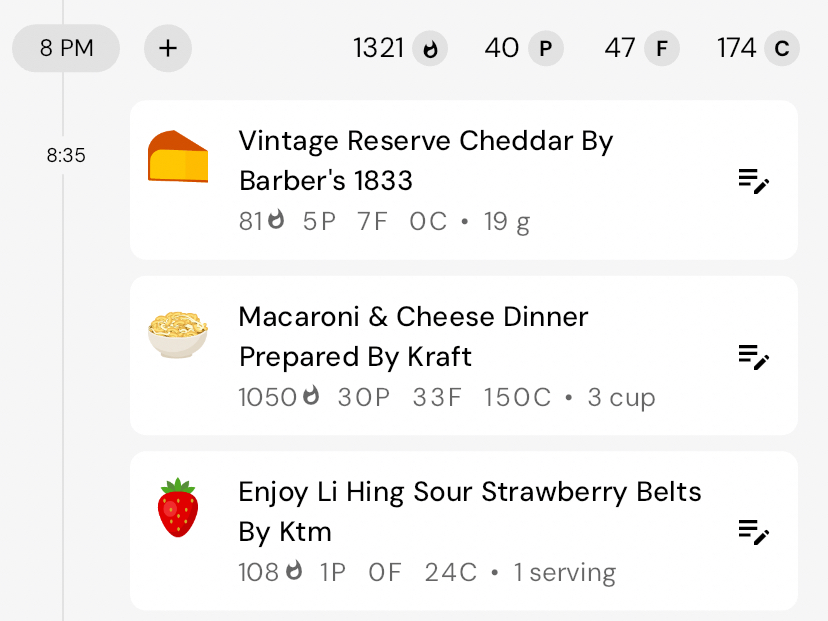Click the 1321 total calories value
Viewport: 828px width, 621px height.
tap(379, 48)
